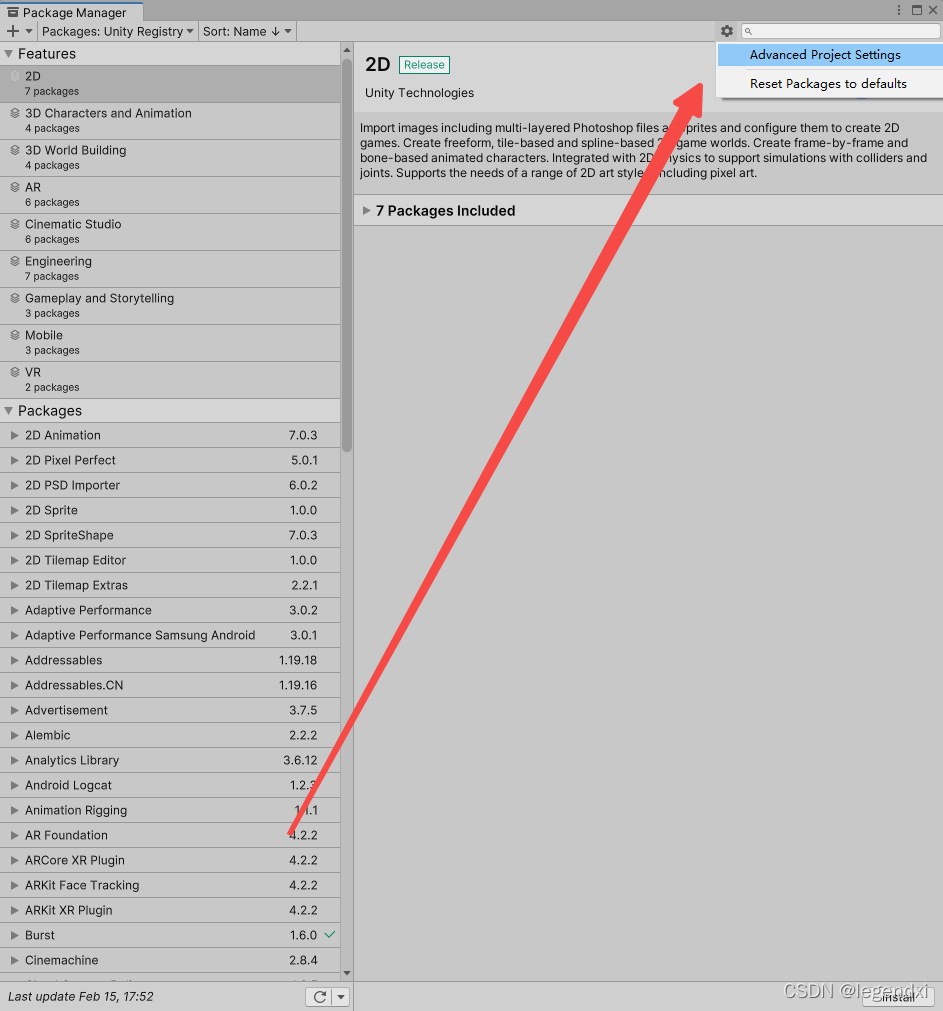
Task: Click the refresh package list button
Action: [319, 997]
